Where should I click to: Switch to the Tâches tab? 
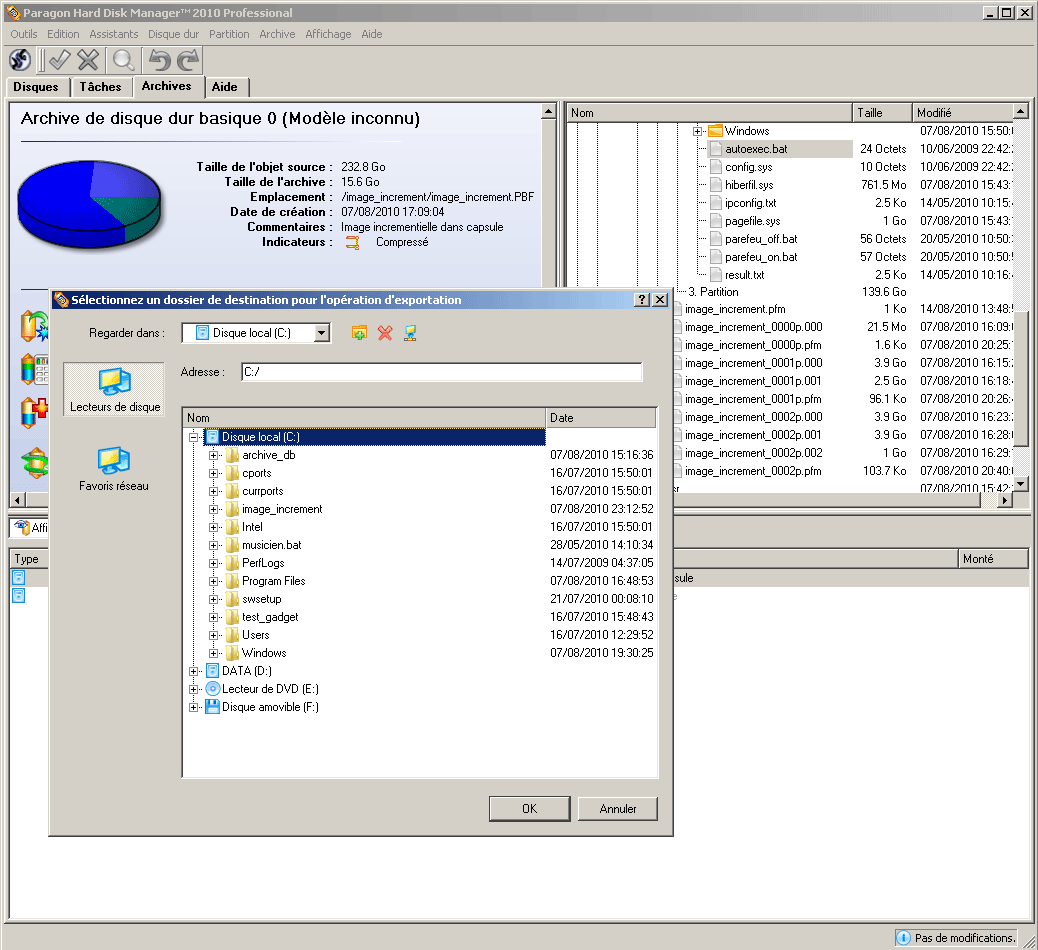click(101, 87)
